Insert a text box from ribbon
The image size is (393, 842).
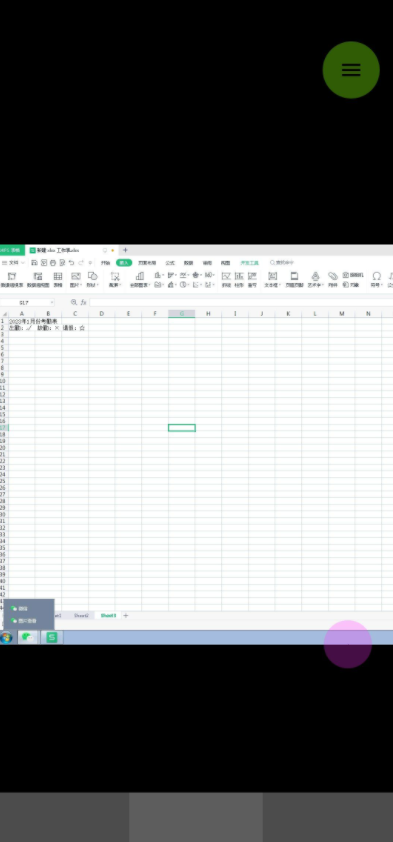point(273,279)
